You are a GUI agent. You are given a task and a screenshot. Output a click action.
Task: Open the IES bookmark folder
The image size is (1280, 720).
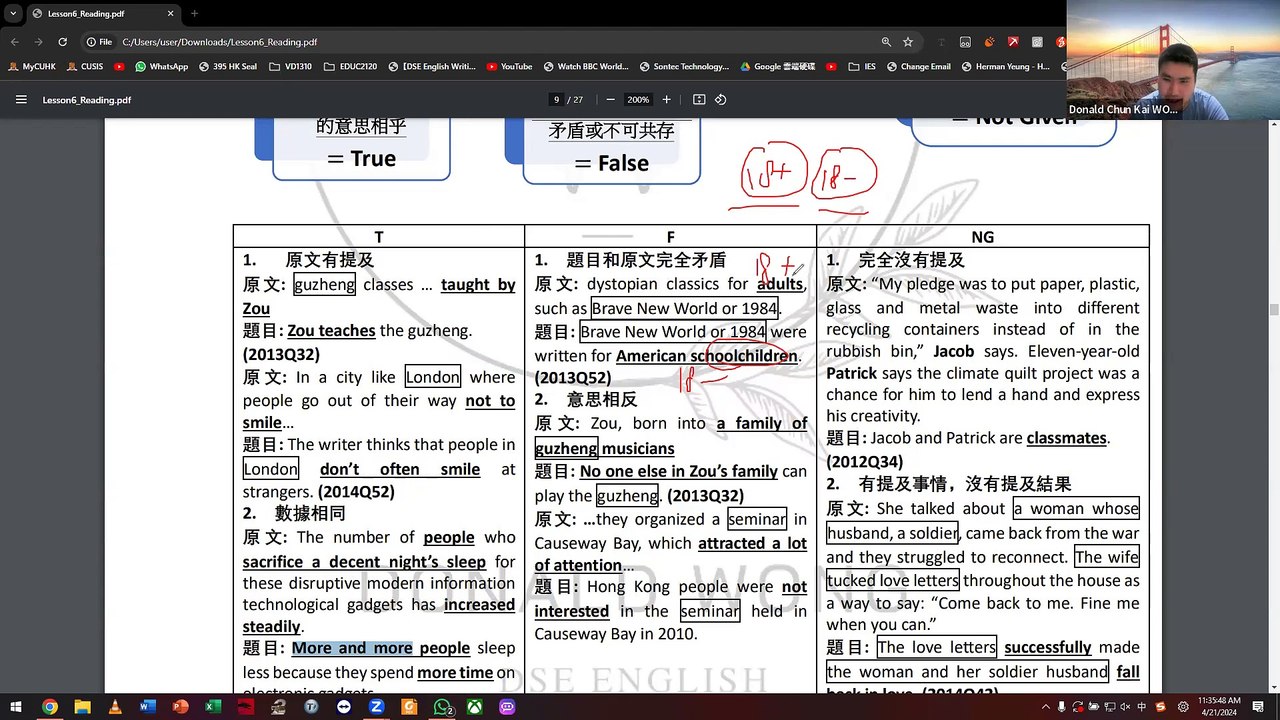coord(862,66)
